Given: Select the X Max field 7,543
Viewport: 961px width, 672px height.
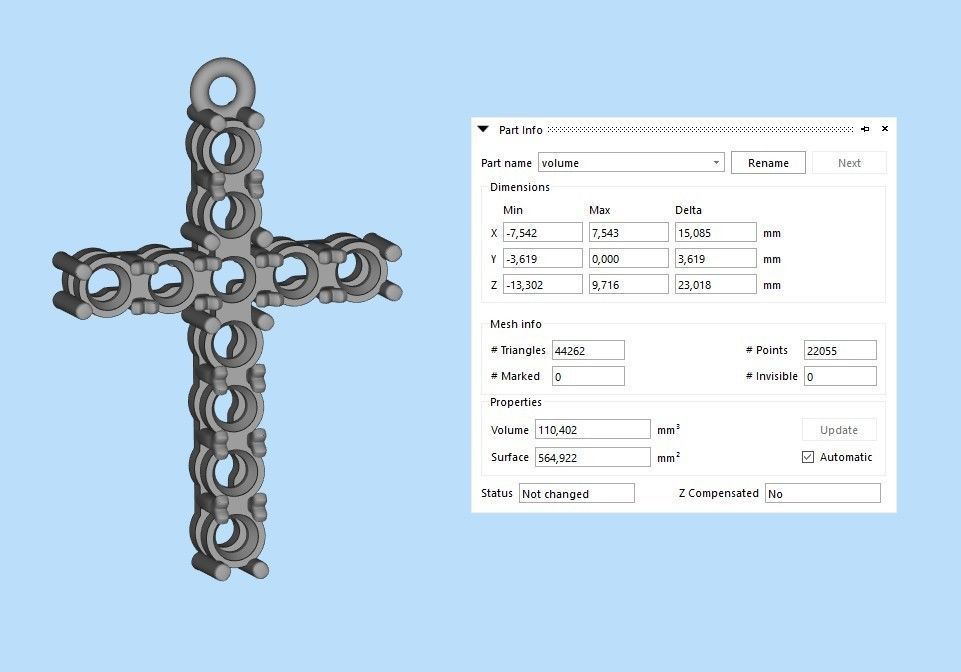Looking at the screenshot, I should click(628, 232).
